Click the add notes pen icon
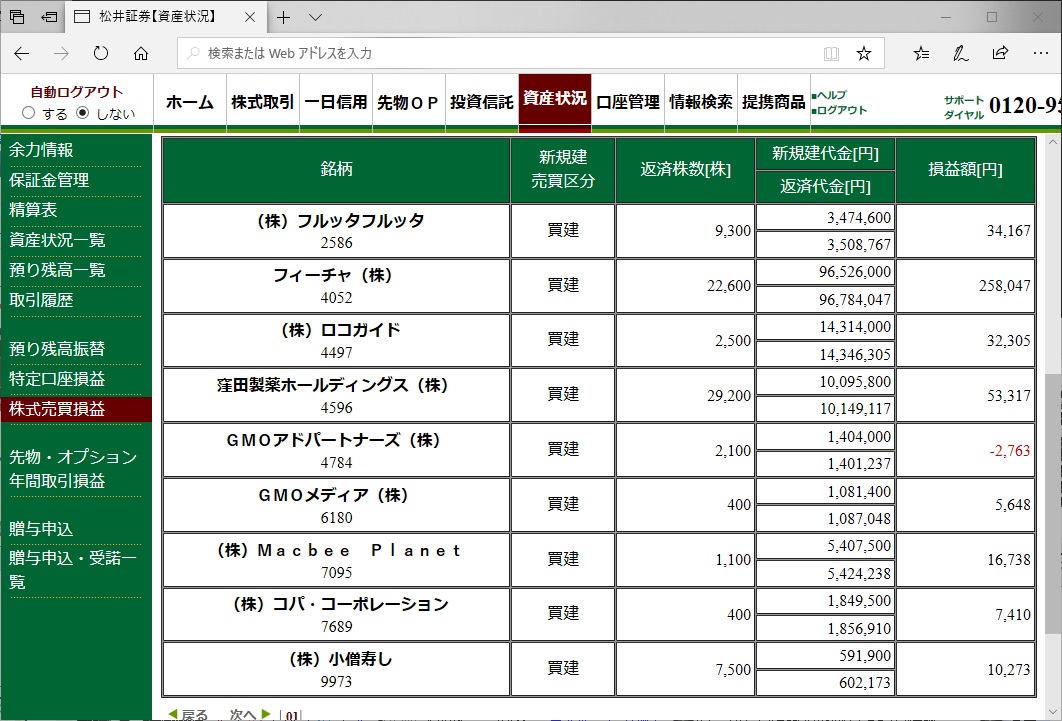 [960, 53]
